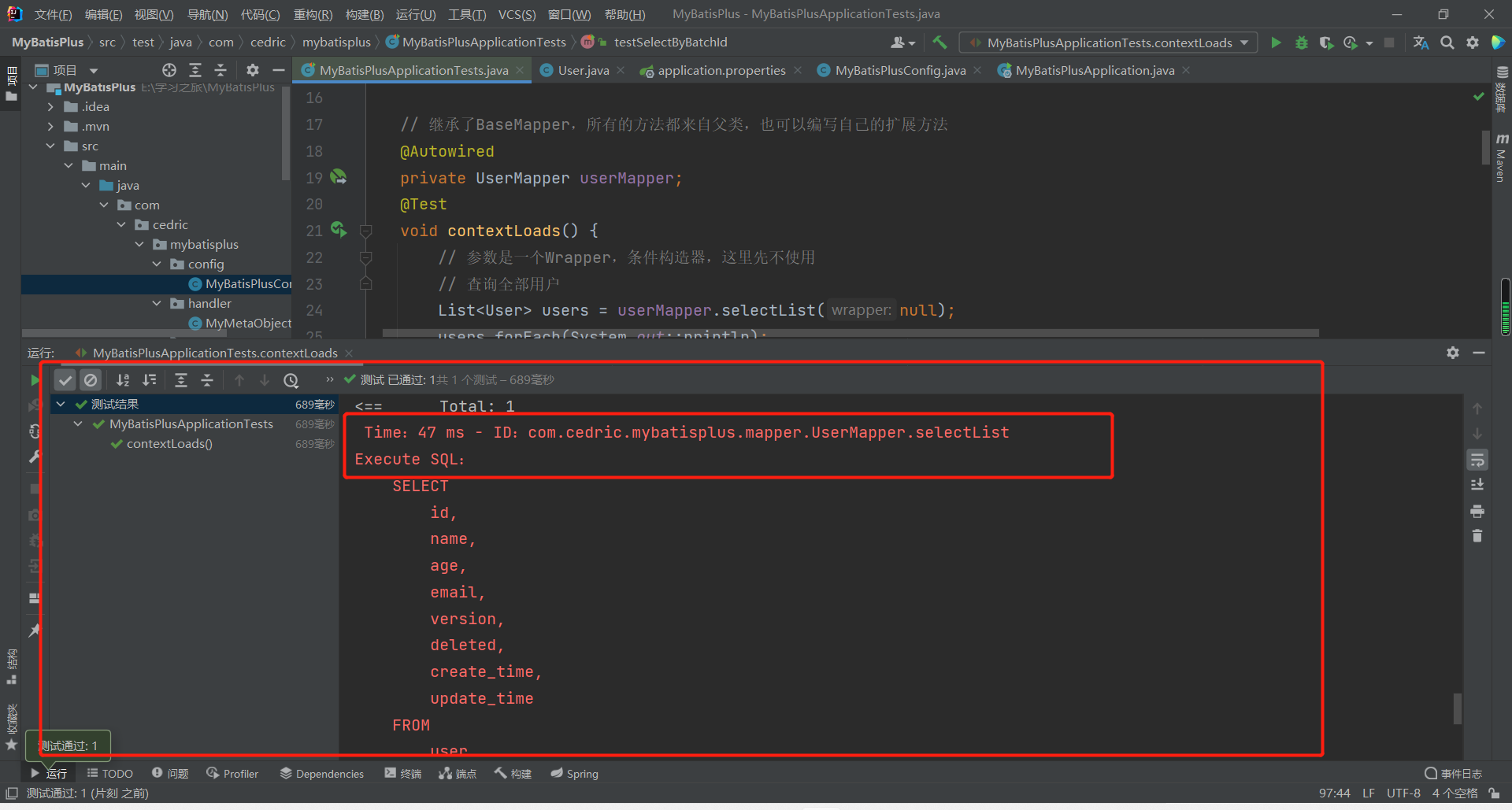Switch to the application.properties tab
This screenshot has width=1512, height=810.
point(721,71)
